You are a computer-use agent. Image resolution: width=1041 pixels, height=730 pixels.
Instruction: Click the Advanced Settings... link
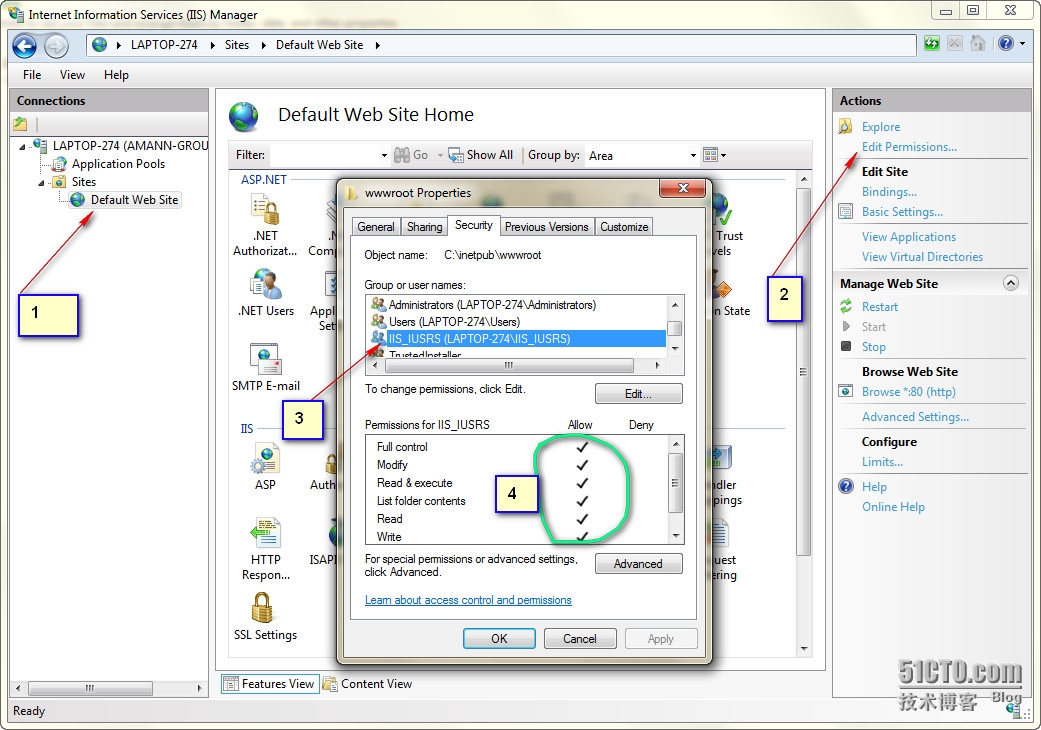pos(915,417)
